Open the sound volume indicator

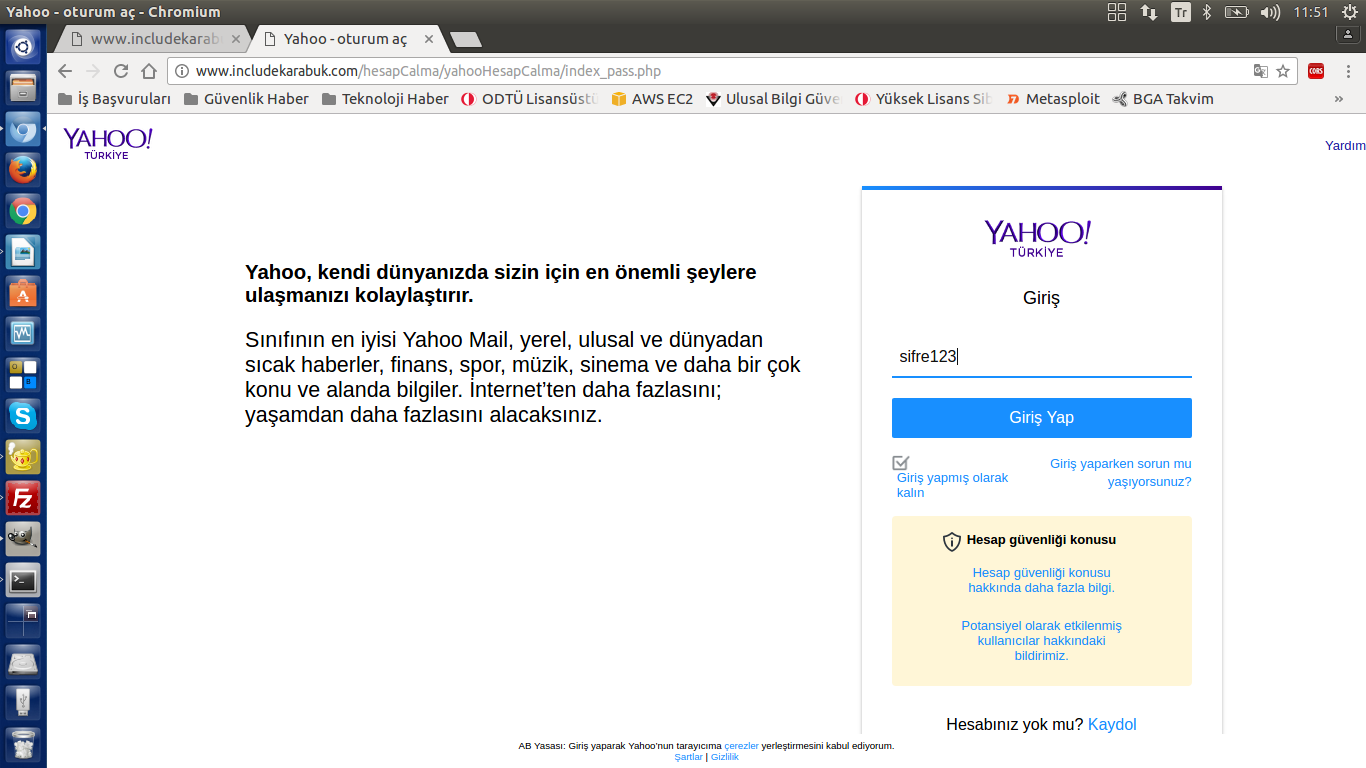click(x=1271, y=12)
